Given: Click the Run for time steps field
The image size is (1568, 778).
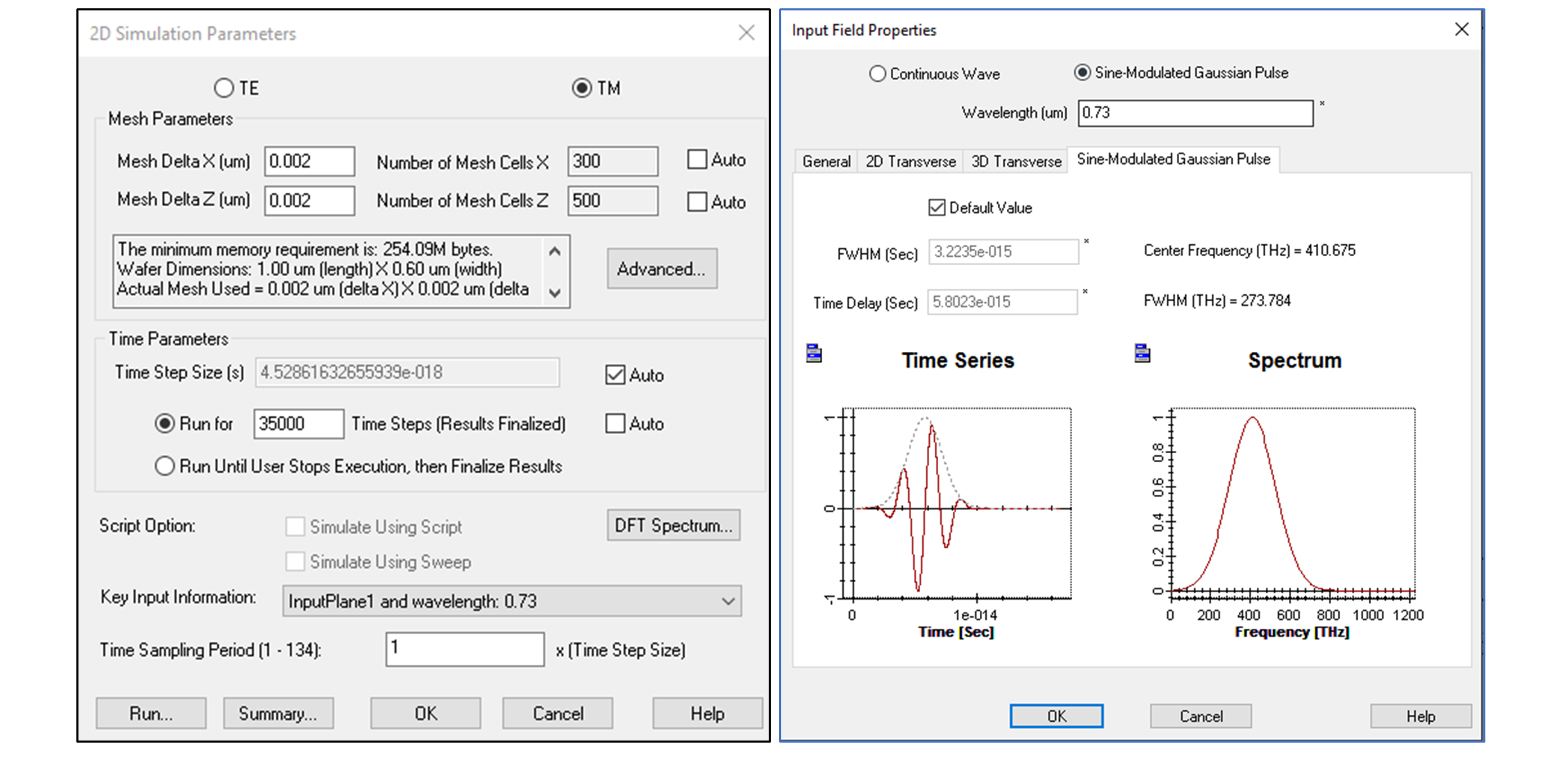Looking at the screenshot, I should pyautogui.click(x=299, y=423).
